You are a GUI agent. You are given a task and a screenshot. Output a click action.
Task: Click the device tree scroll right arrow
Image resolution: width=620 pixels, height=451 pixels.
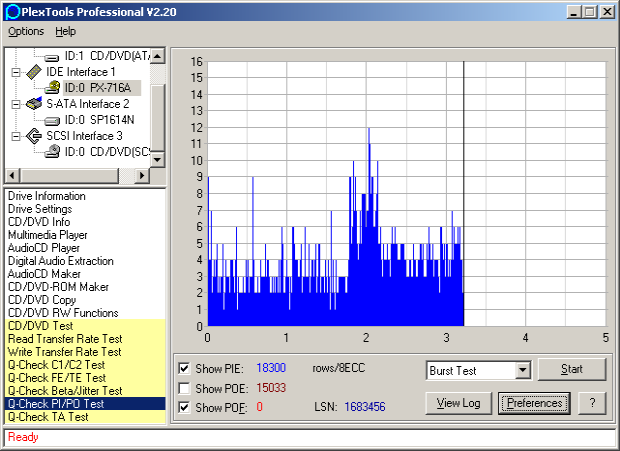[x=142, y=175]
